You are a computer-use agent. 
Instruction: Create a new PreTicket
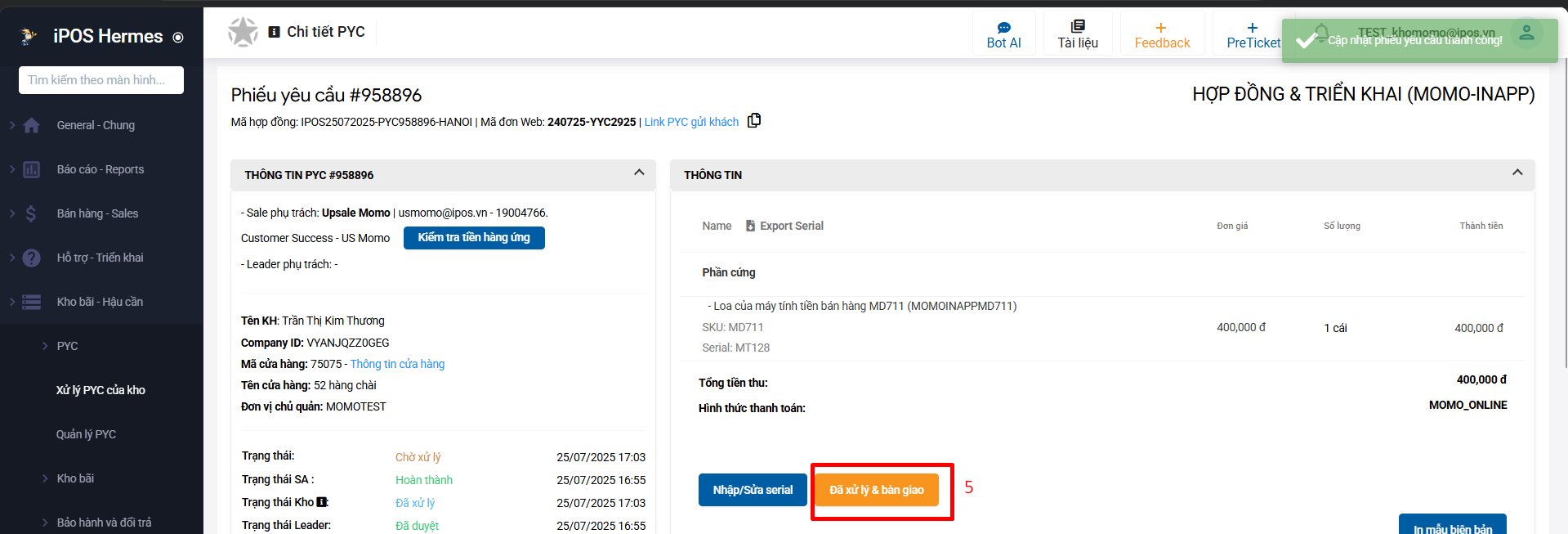coord(1252,35)
